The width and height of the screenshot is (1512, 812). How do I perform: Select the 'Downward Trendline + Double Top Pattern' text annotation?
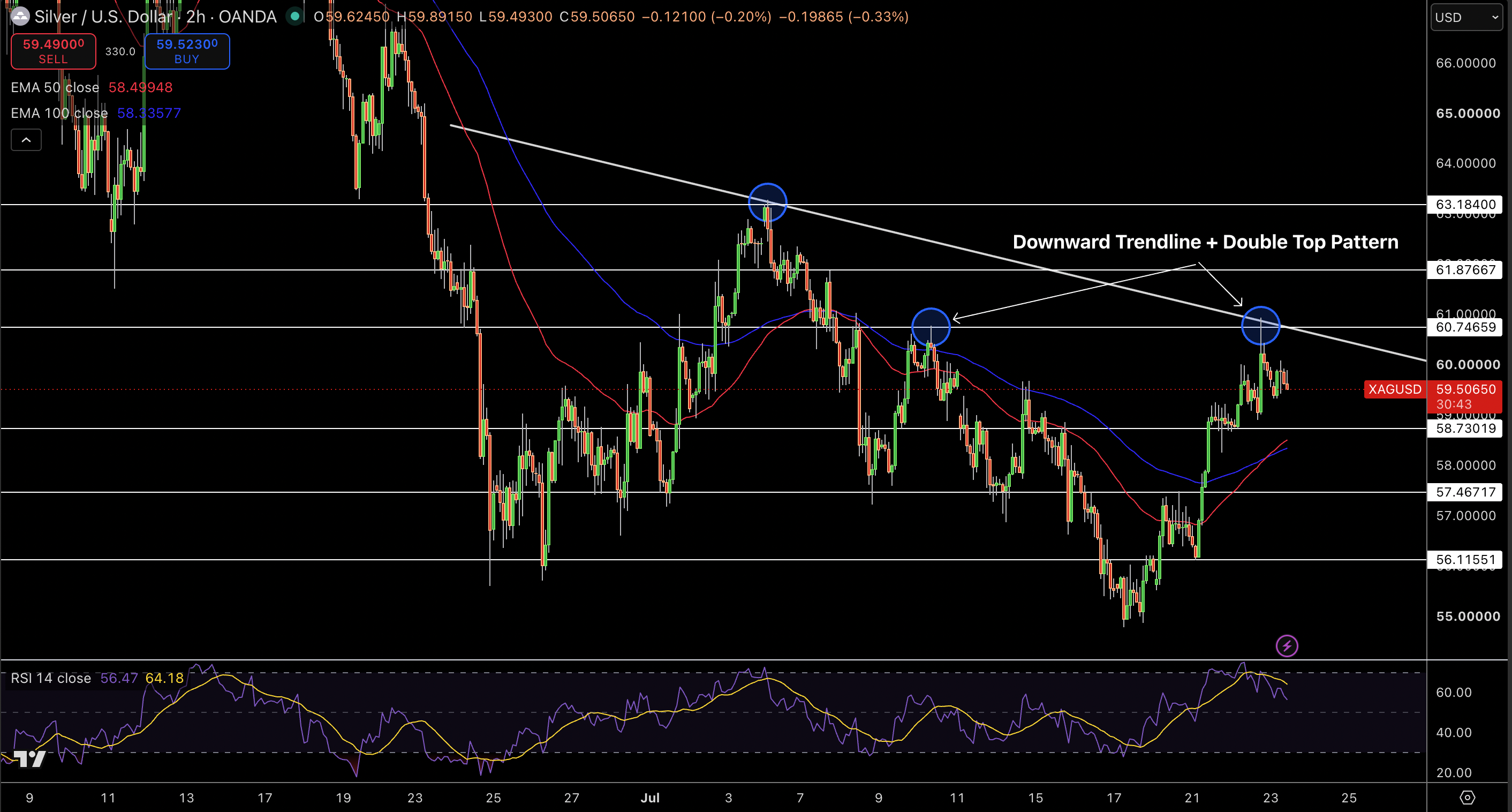pos(1205,242)
